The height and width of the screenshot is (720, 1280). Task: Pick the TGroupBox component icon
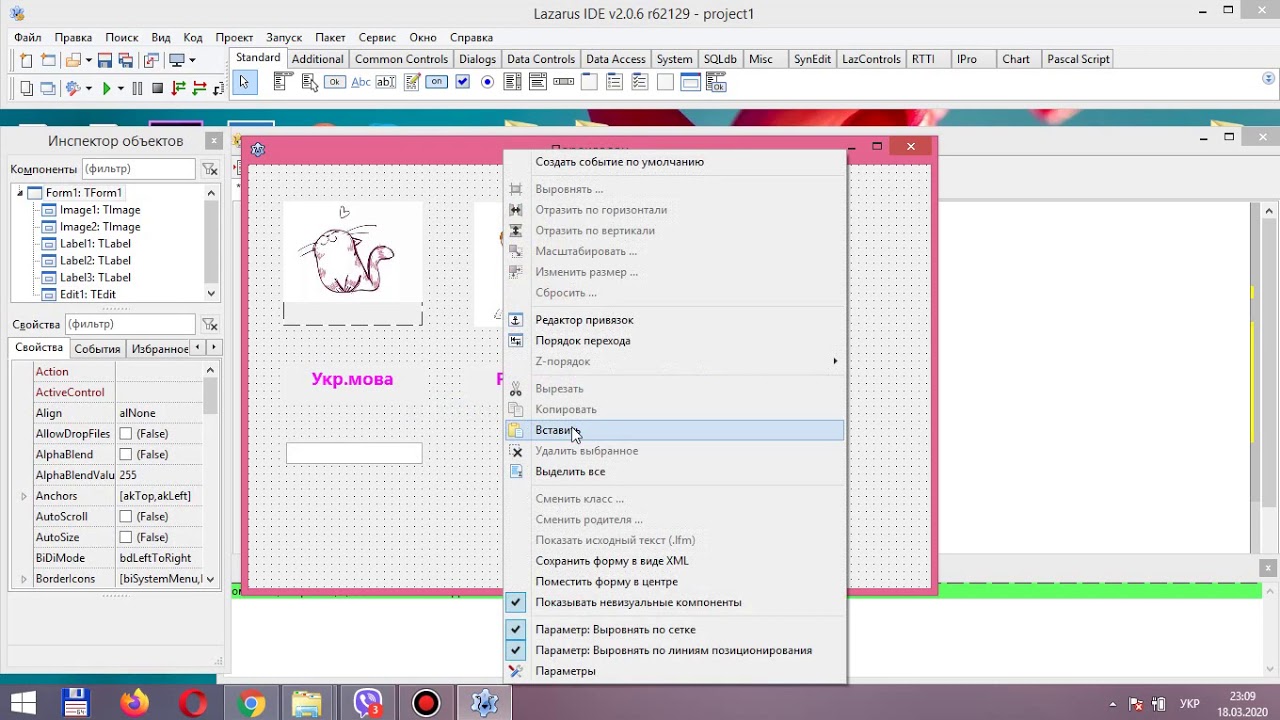coord(589,82)
